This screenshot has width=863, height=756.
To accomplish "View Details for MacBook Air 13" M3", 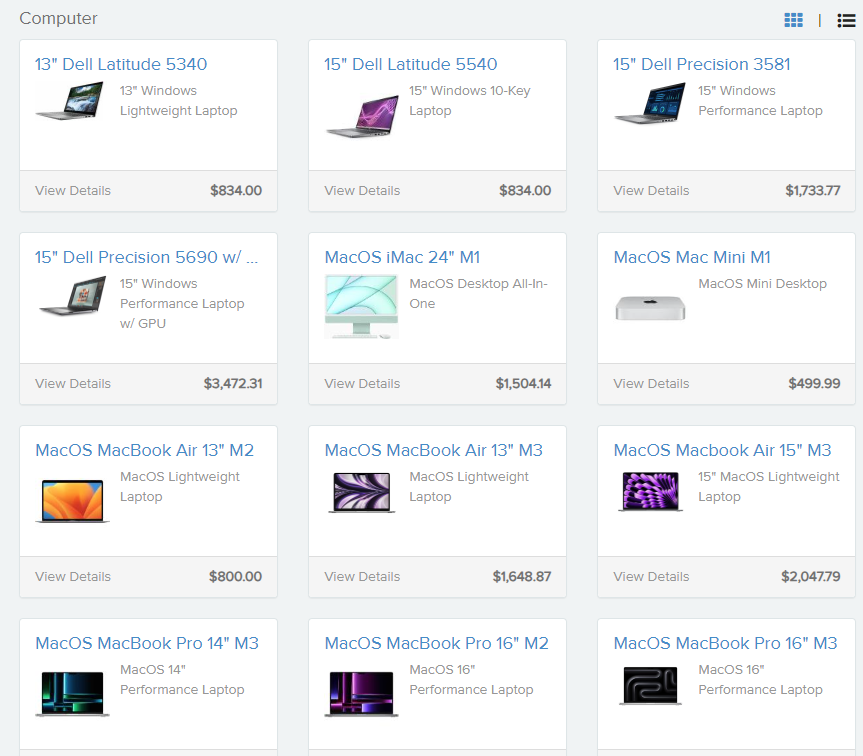I will pyautogui.click(x=362, y=577).
